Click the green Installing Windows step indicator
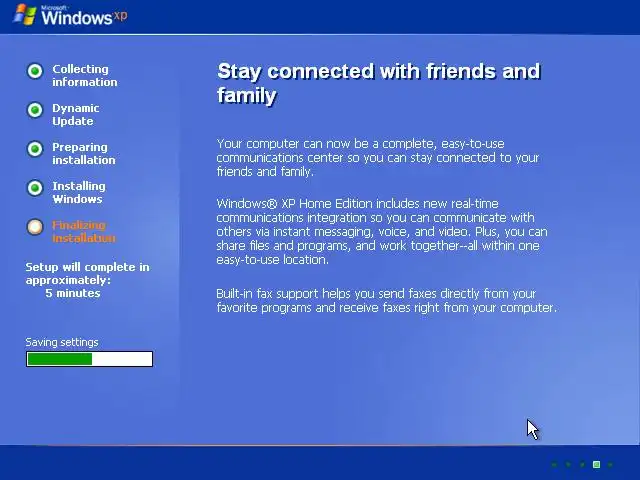The height and width of the screenshot is (480, 640). coord(35,188)
